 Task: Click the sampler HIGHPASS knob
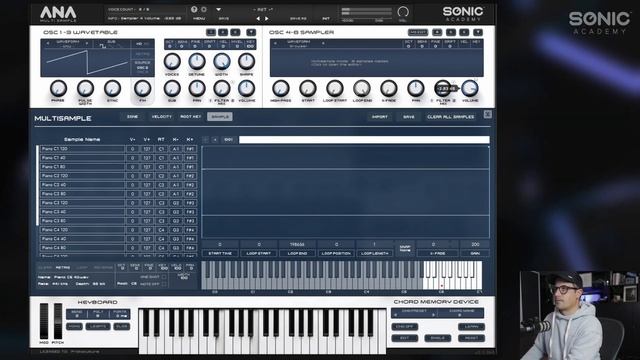point(280,89)
